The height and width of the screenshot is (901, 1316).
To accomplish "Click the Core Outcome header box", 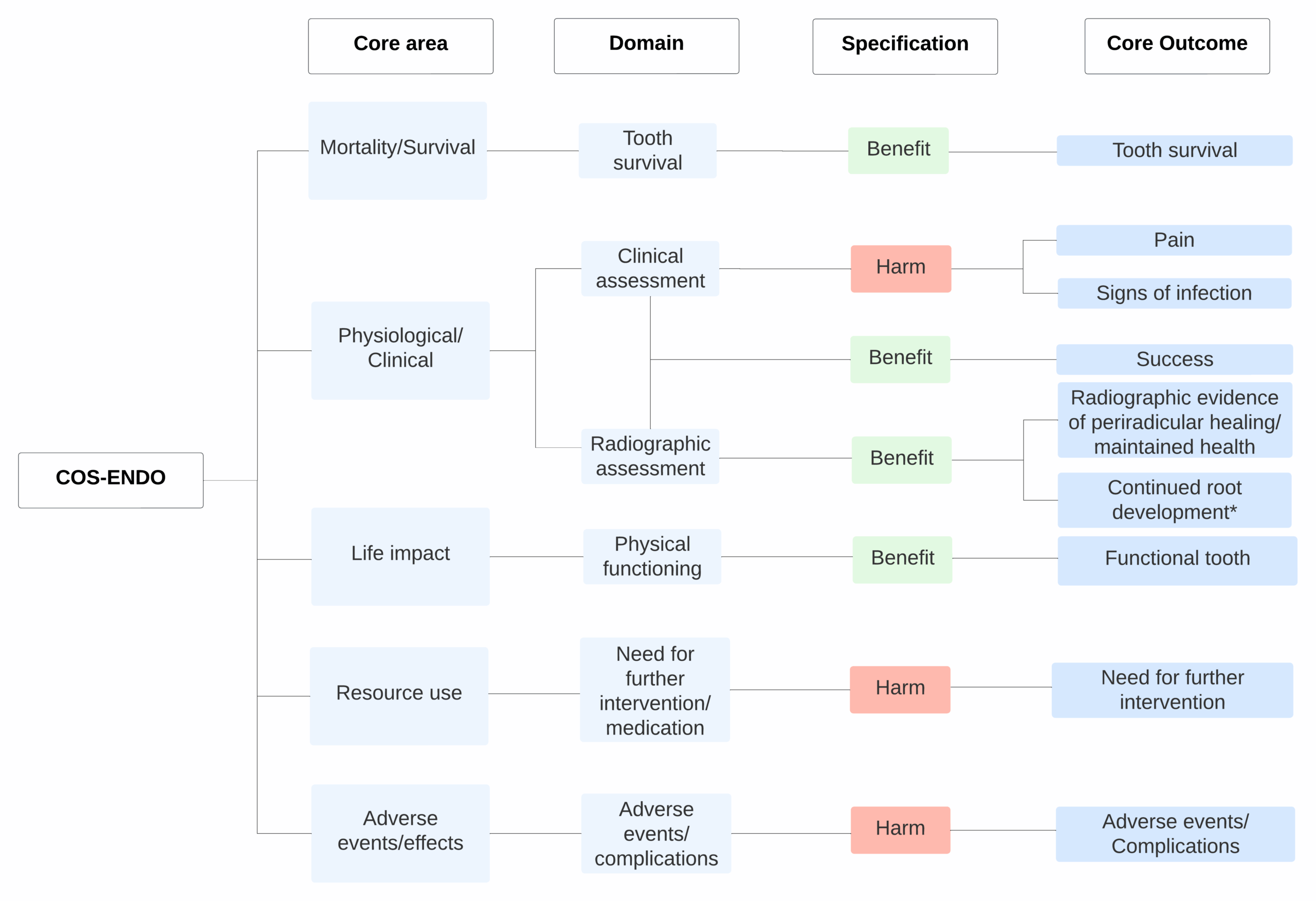I will tap(1177, 46).
